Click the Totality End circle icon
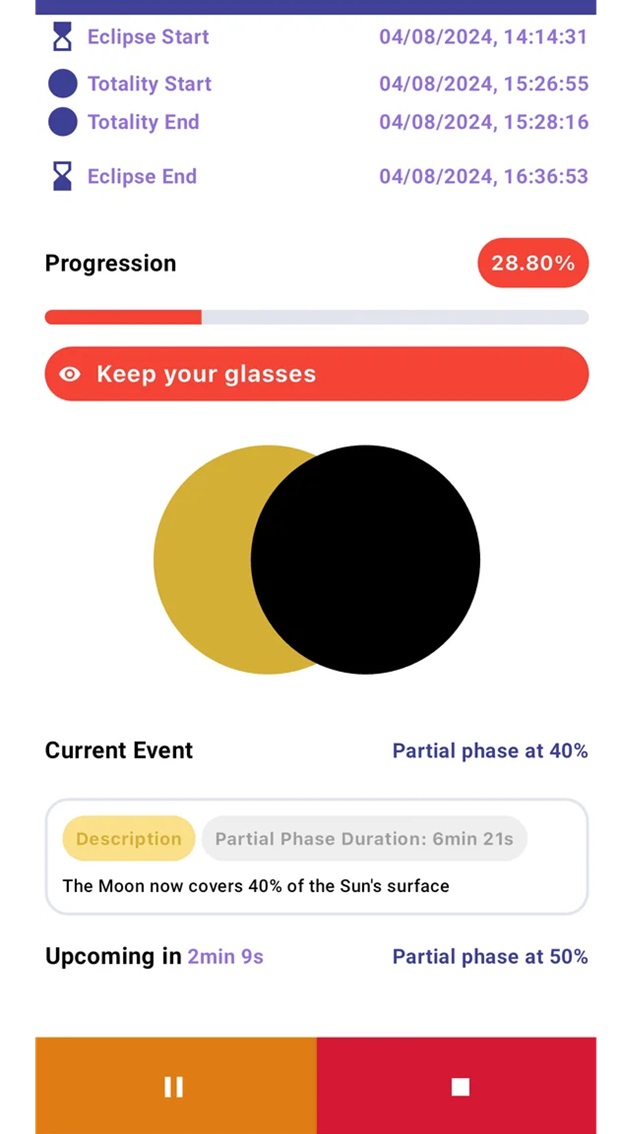The height and width of the screenshot is (1134, 620). (x=62, y=122)
